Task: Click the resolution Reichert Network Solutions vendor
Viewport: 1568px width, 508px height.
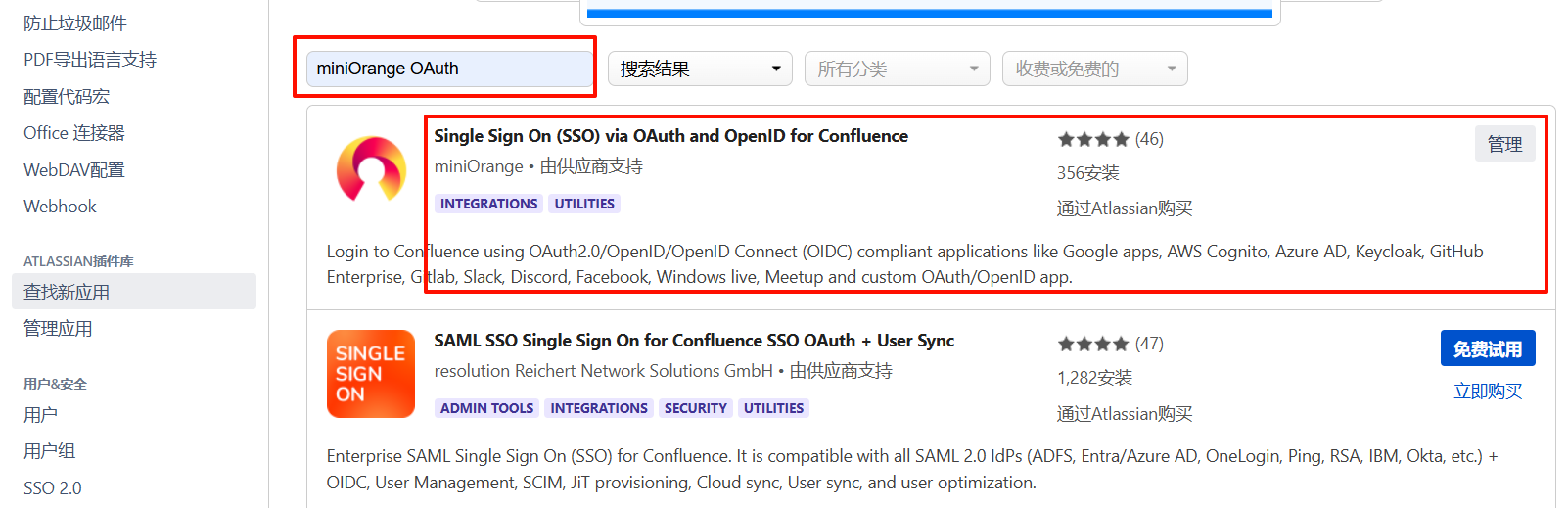Action: point(603,371)
